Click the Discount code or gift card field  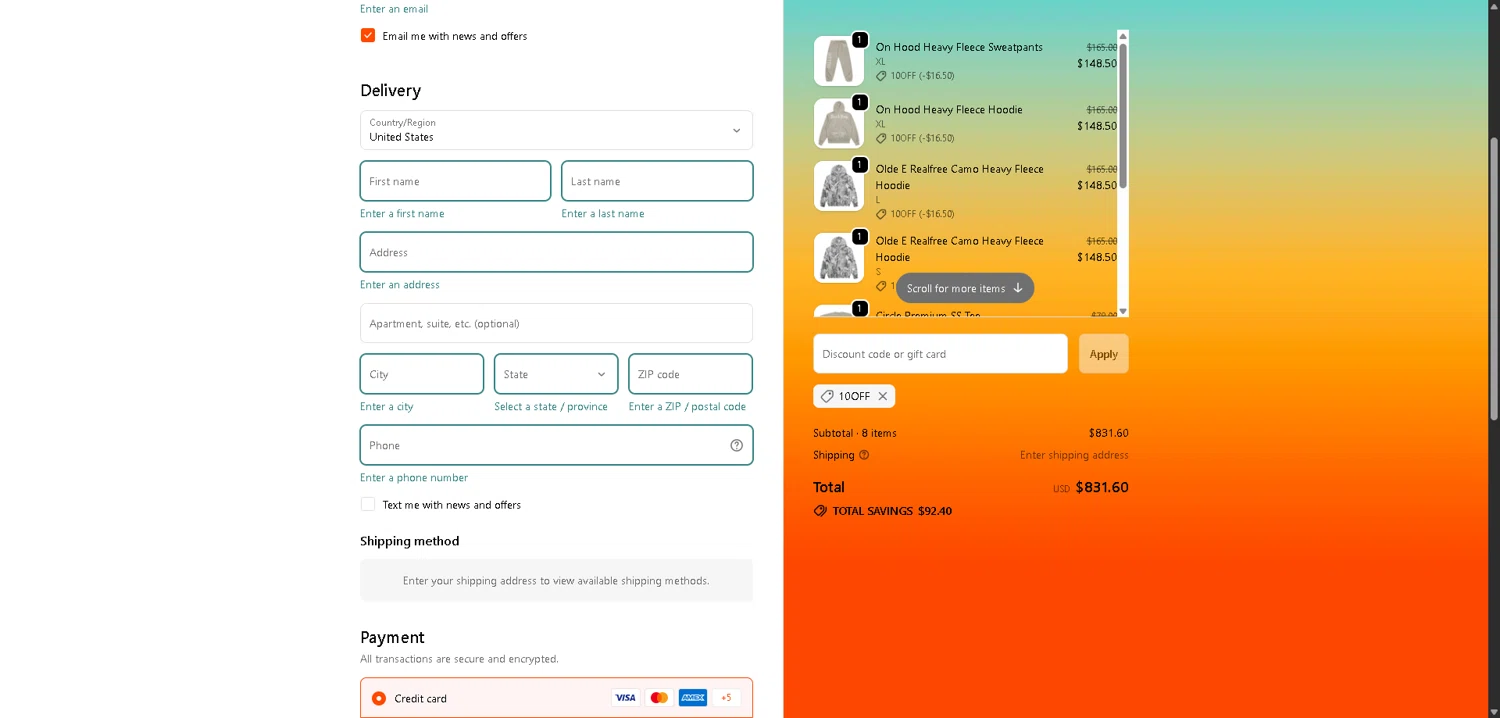[x=940, y=354]
